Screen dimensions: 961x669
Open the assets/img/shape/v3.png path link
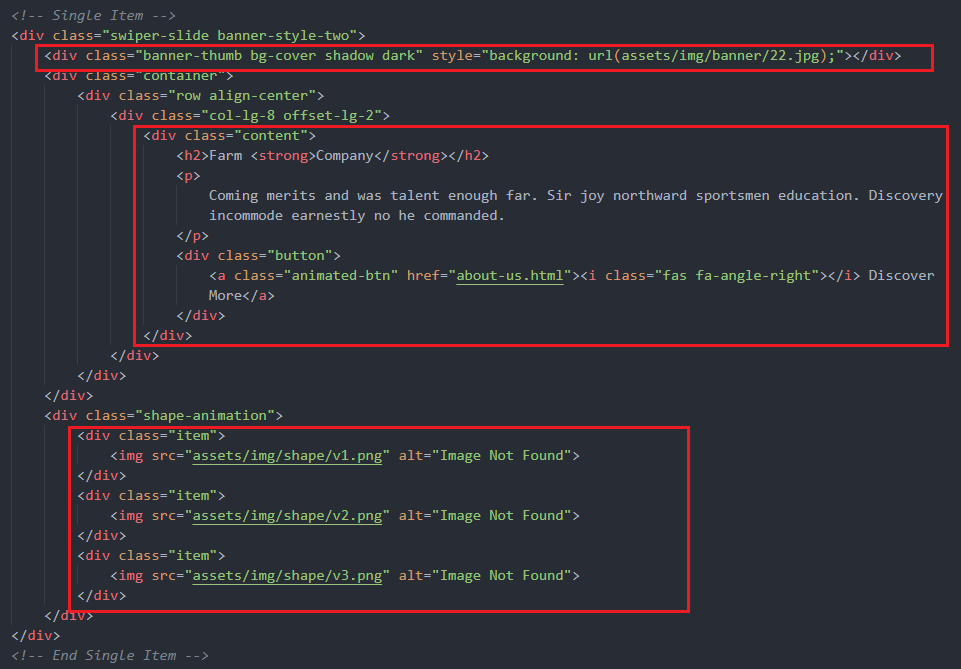[287, 575]
